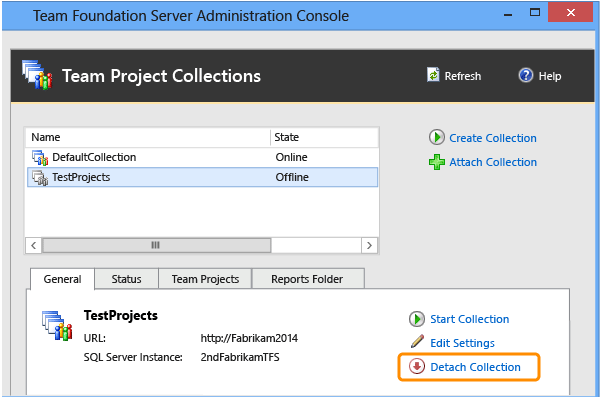Maximize the Administration Console window
The height and width of the screenshot is (398, 600).
[535, 13]
